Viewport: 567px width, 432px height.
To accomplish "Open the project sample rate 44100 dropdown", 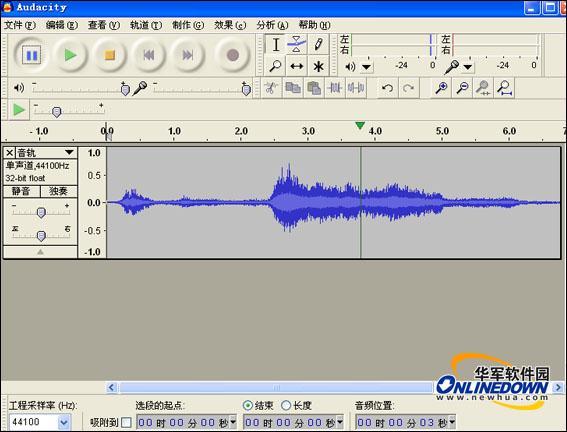I will (x=64, y=422).
